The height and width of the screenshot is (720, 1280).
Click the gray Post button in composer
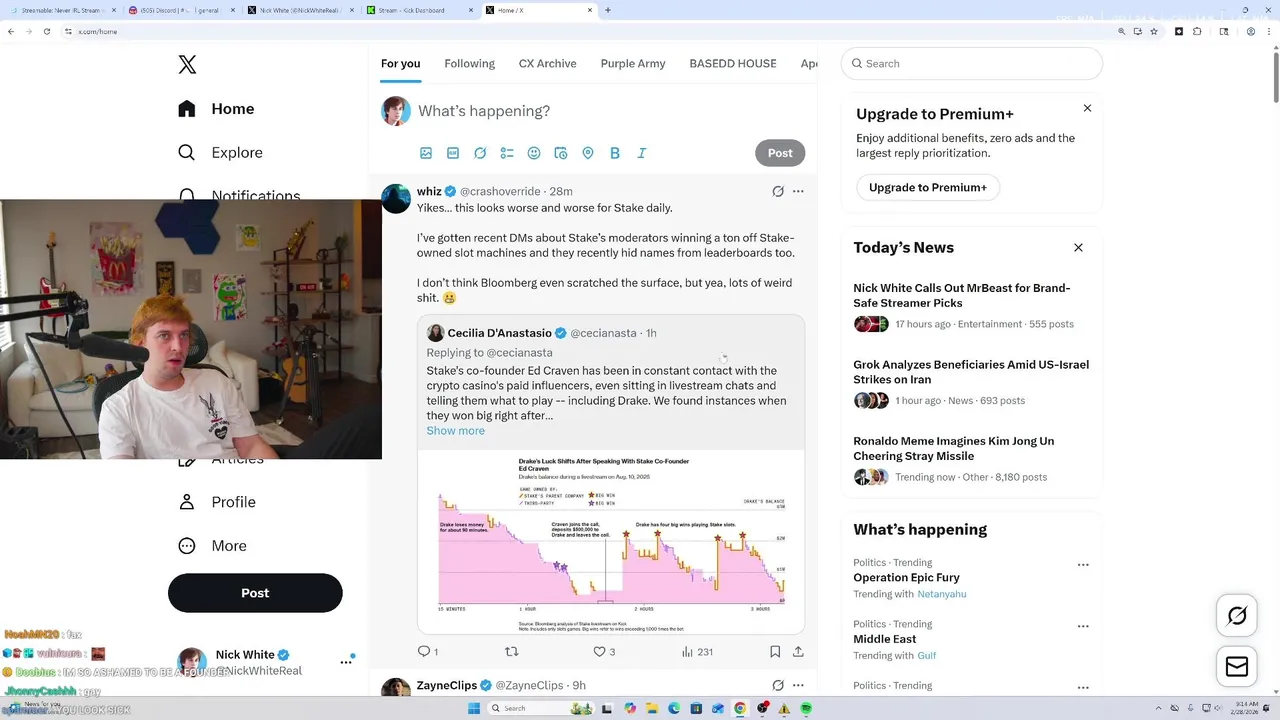[780, 153]
